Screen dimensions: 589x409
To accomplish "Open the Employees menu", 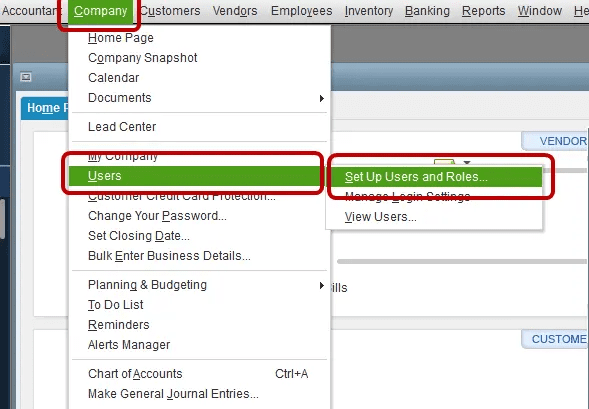I will click(x=302, y=11).
